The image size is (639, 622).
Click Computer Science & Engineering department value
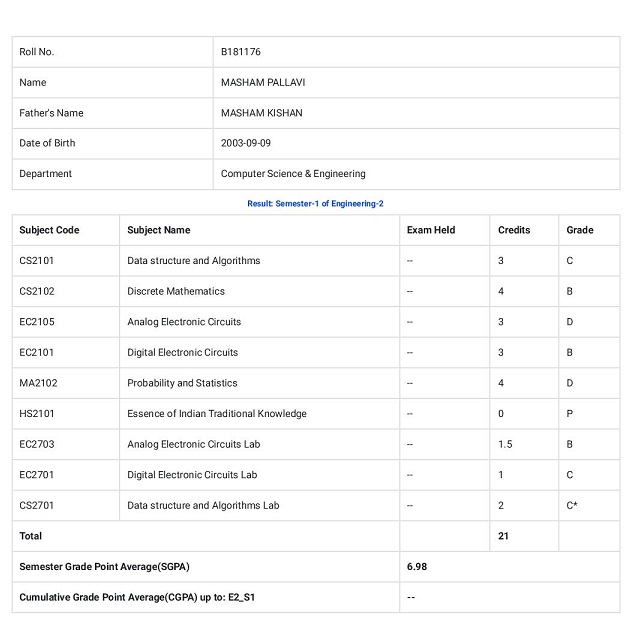click(x=293, y=174)
